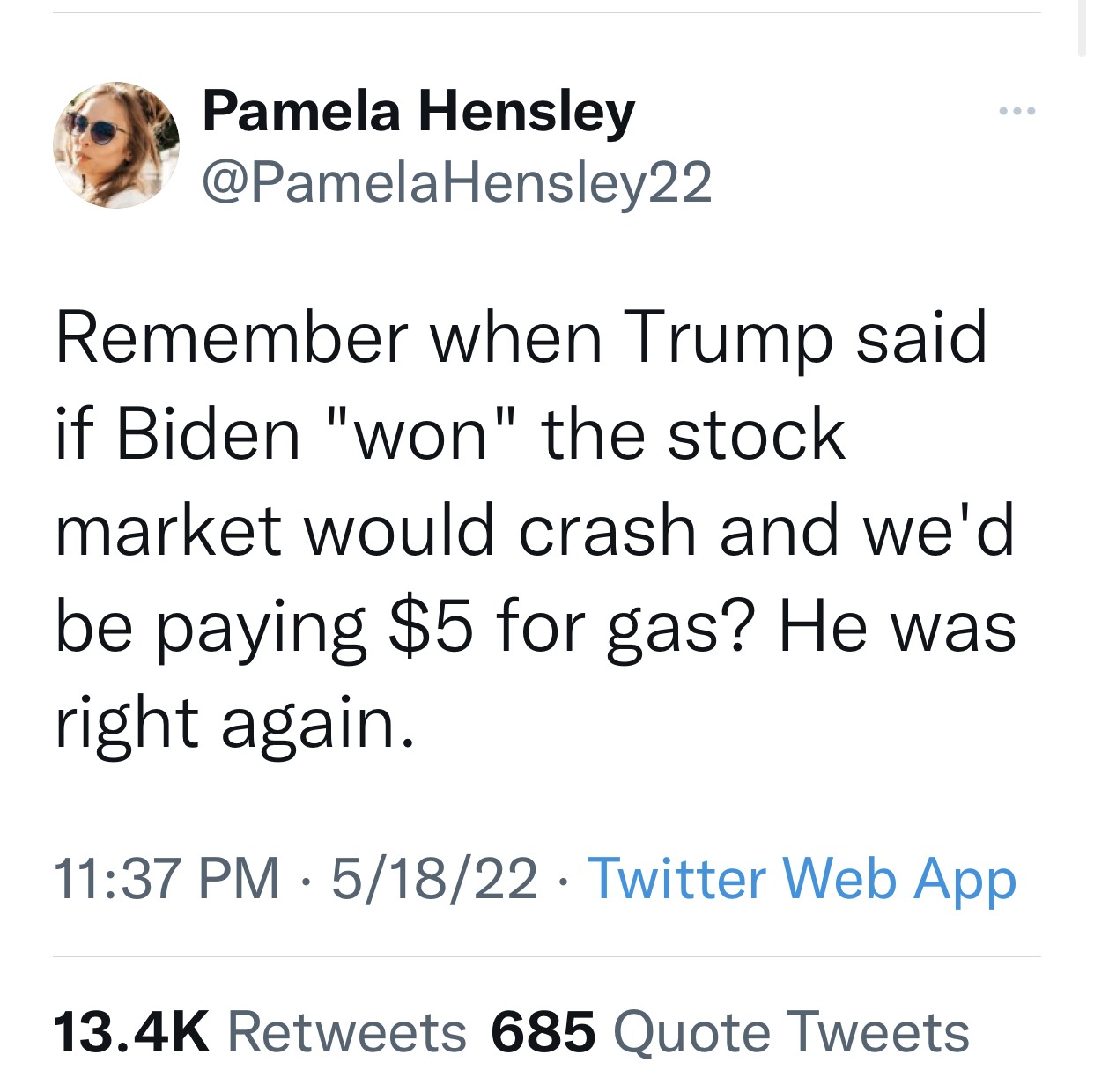The width and height of the screenshot is (1094, 1092).
Task: Click the words "right again." ending the tweet
Action: (234, 726)
